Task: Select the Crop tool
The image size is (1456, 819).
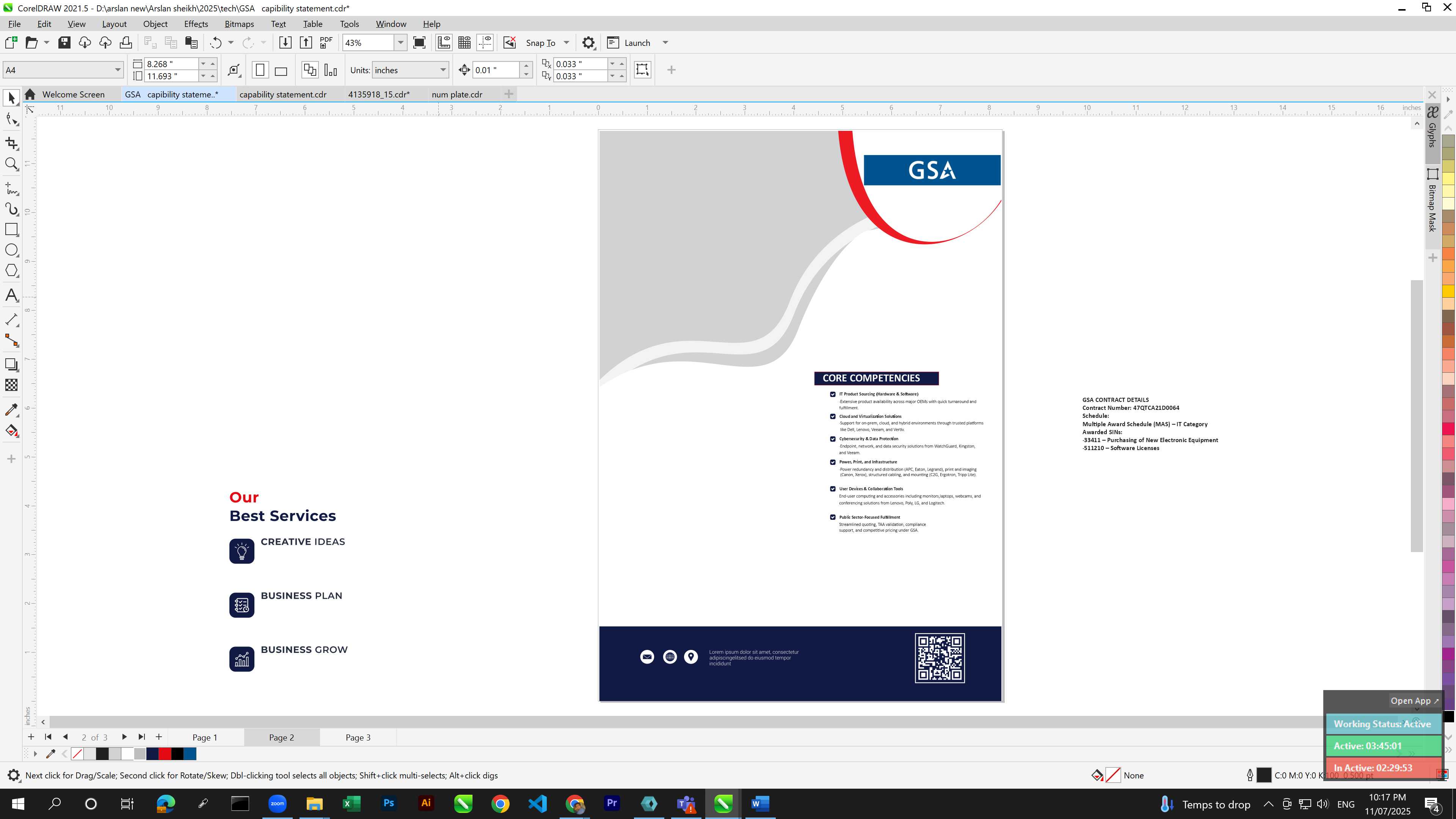Action: (11, 143)
